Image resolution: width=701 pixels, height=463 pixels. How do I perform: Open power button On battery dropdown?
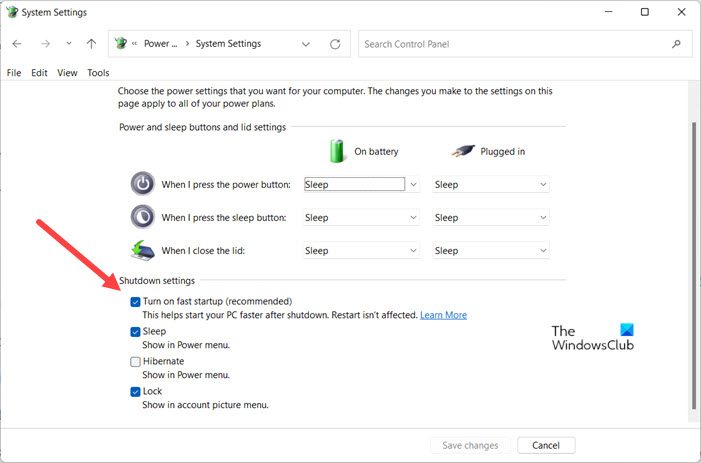pos(361,184)
